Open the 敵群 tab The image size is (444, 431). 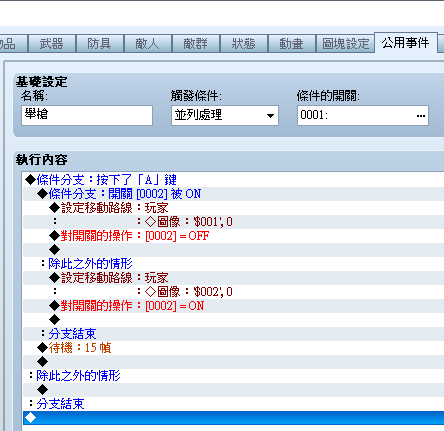pyautogui.click(x=196, y=44)
